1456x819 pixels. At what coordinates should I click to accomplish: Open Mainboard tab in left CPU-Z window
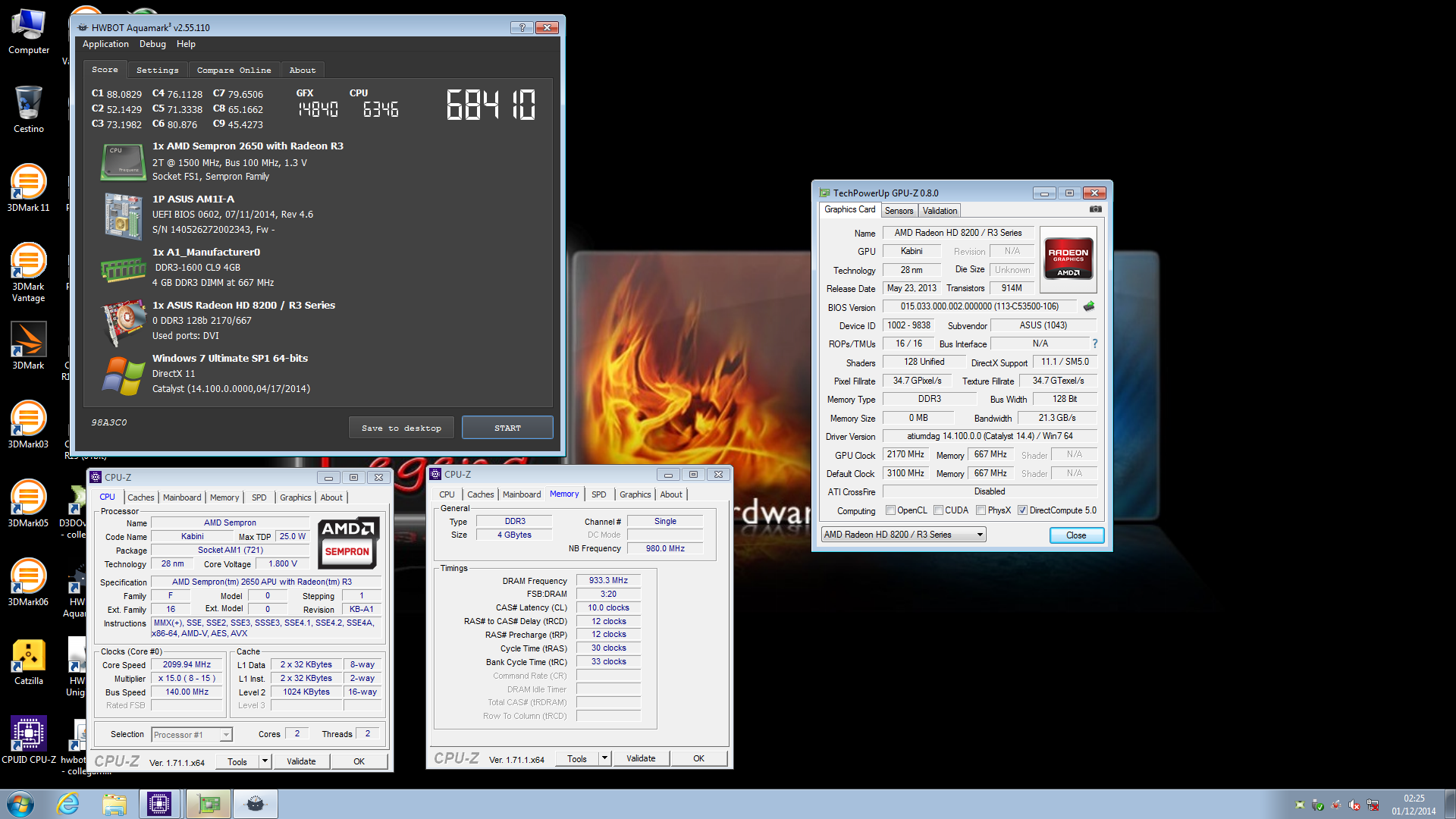[182, 497]
